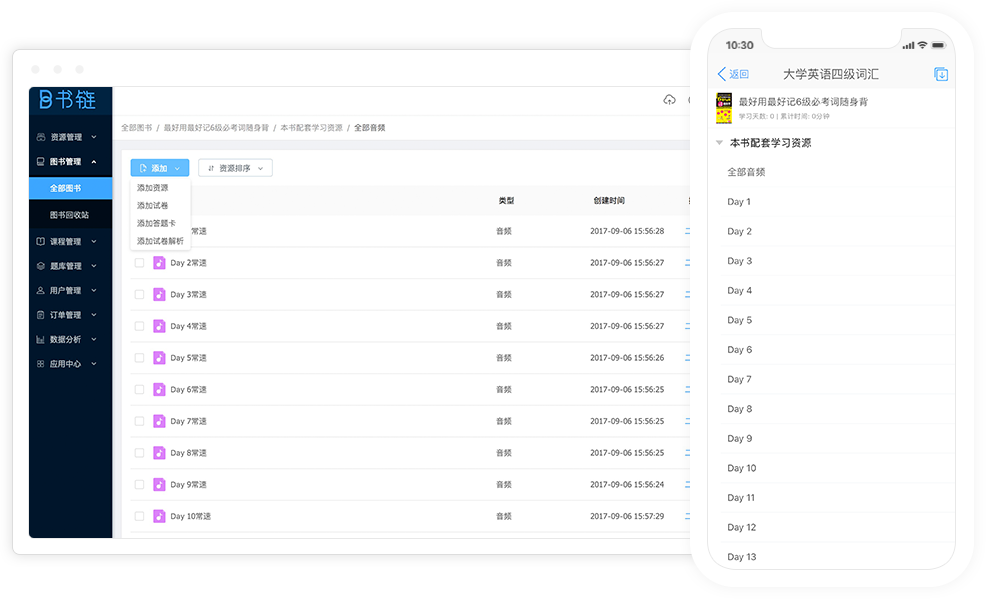Click the 用户管理 person icon in sidebar
This screenshot has width=986, height=599.
[40, 290]
